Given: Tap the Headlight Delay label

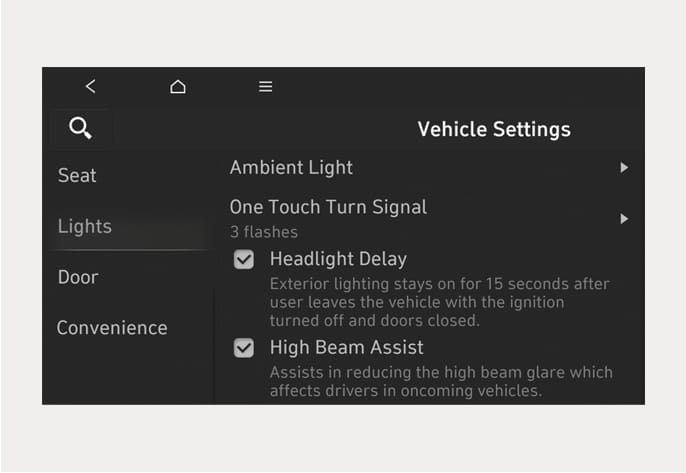Looking at the screenshot, I should pyautogui.click(x=338, y=259).
